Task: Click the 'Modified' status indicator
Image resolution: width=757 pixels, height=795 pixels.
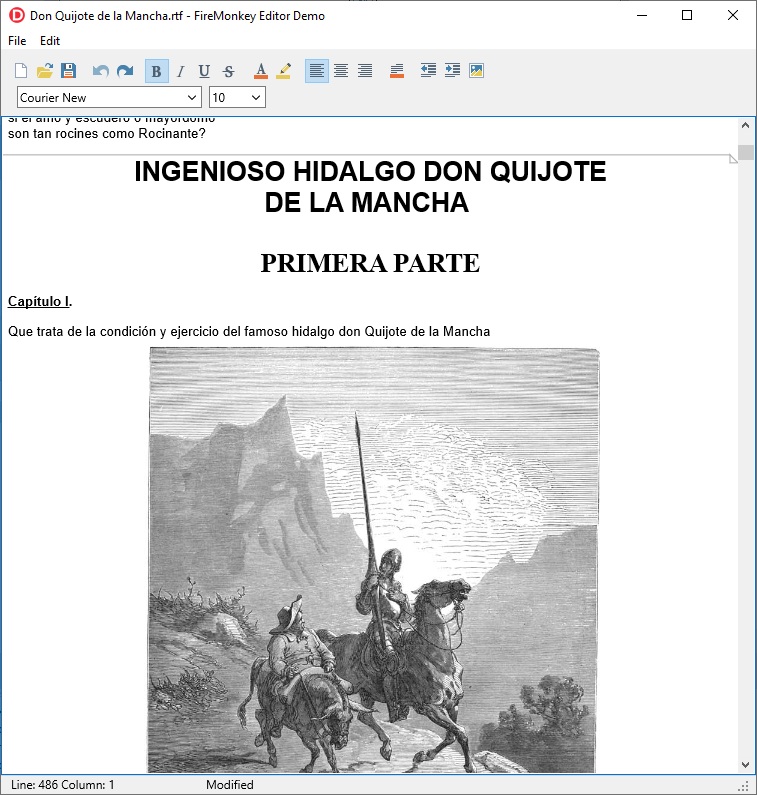Action: pos(230,785)
